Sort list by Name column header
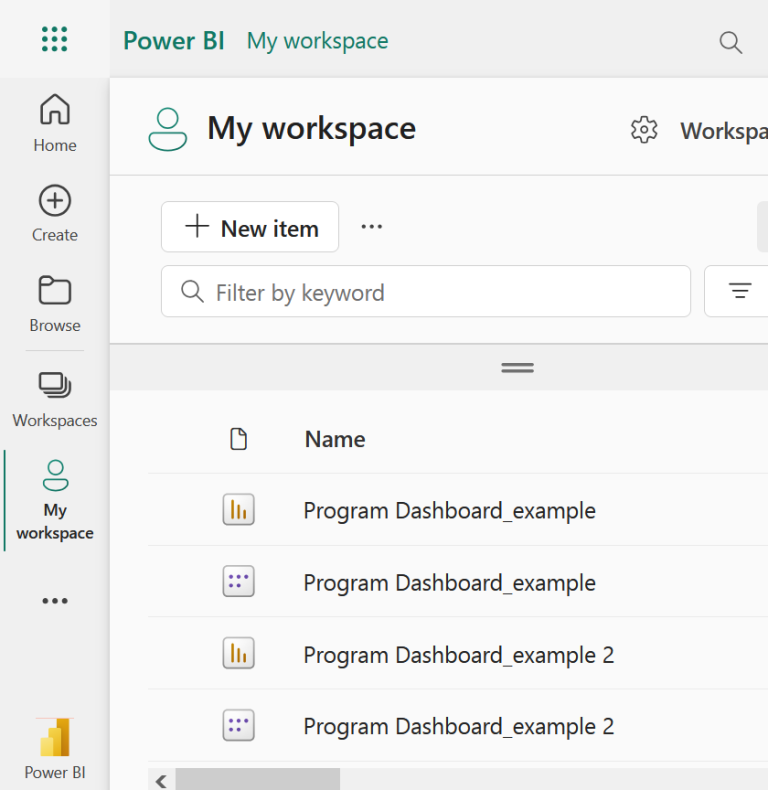 pos(335,439)
